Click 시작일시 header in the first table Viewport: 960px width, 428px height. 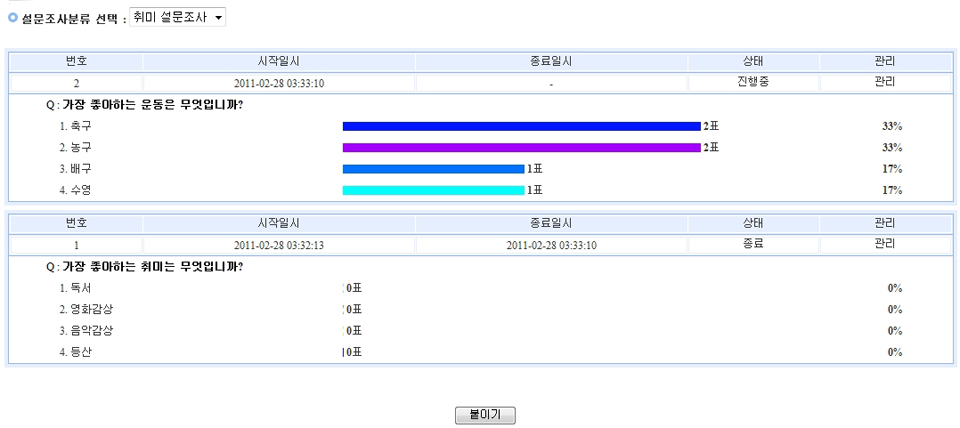click(279, 61)
